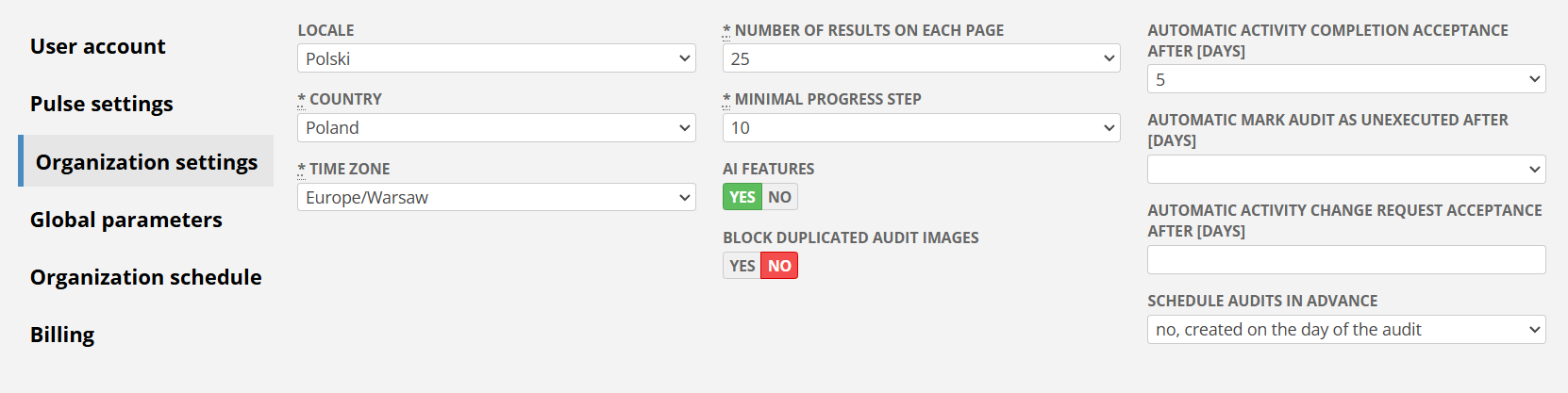Click the activity change request acceptance field
The image size is (1568, 393).
click(x=1346, y=260)
